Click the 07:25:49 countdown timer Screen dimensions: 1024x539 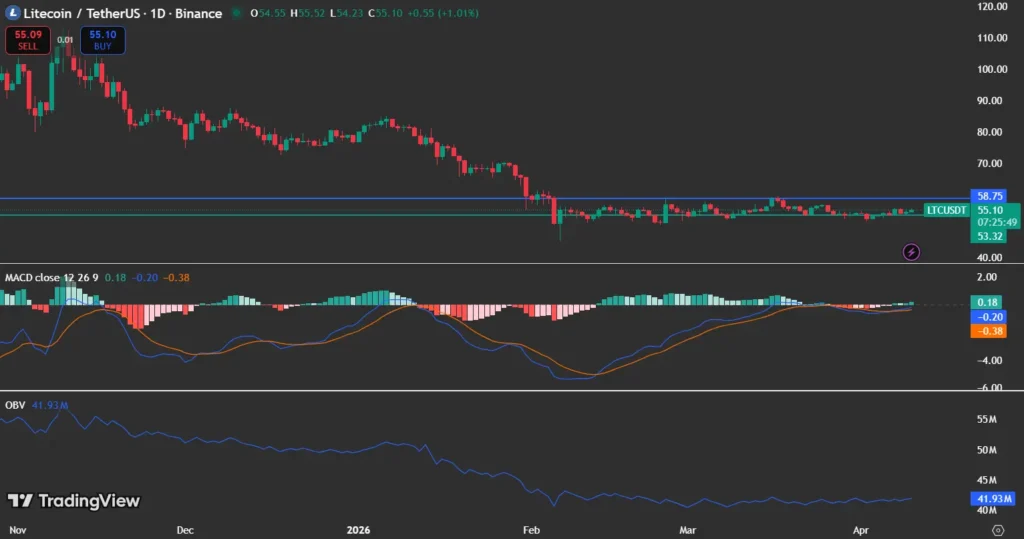point(997,223)
